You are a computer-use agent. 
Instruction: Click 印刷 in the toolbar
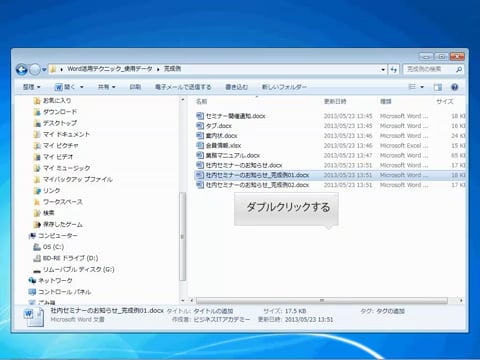pyautogui.click(x=135, y=87)
